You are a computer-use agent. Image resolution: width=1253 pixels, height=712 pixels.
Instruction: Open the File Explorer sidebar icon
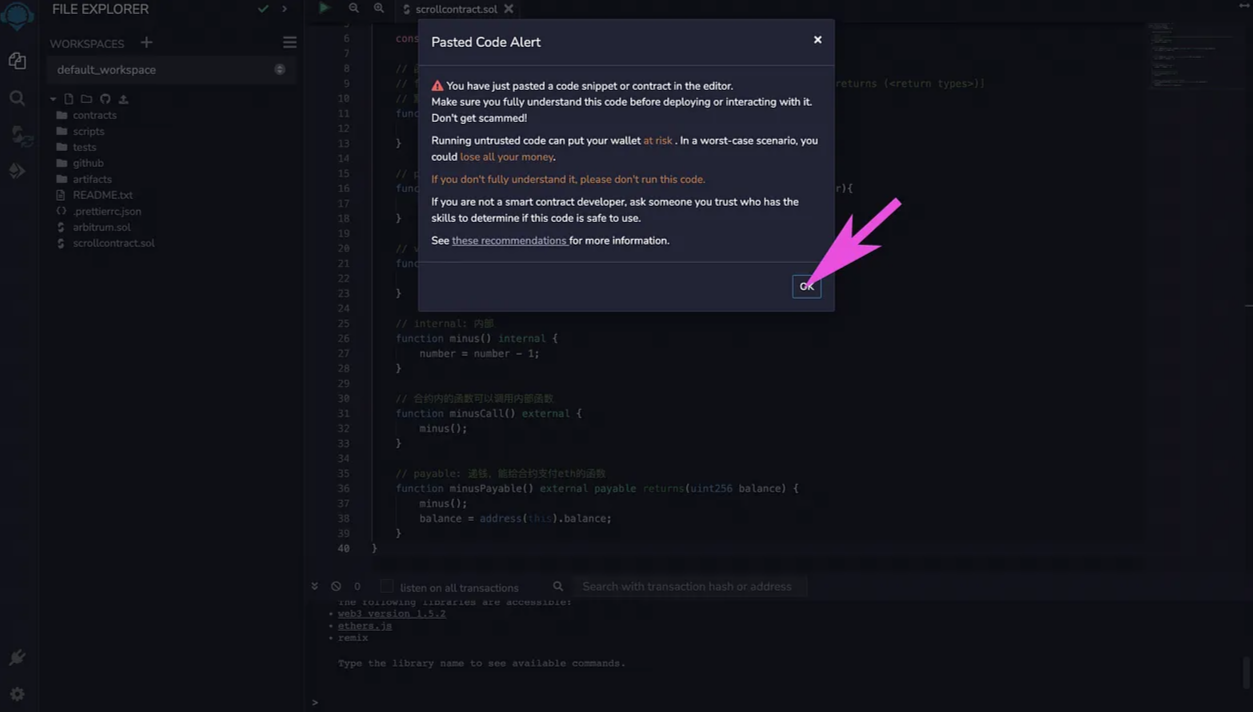pos(17,61)
